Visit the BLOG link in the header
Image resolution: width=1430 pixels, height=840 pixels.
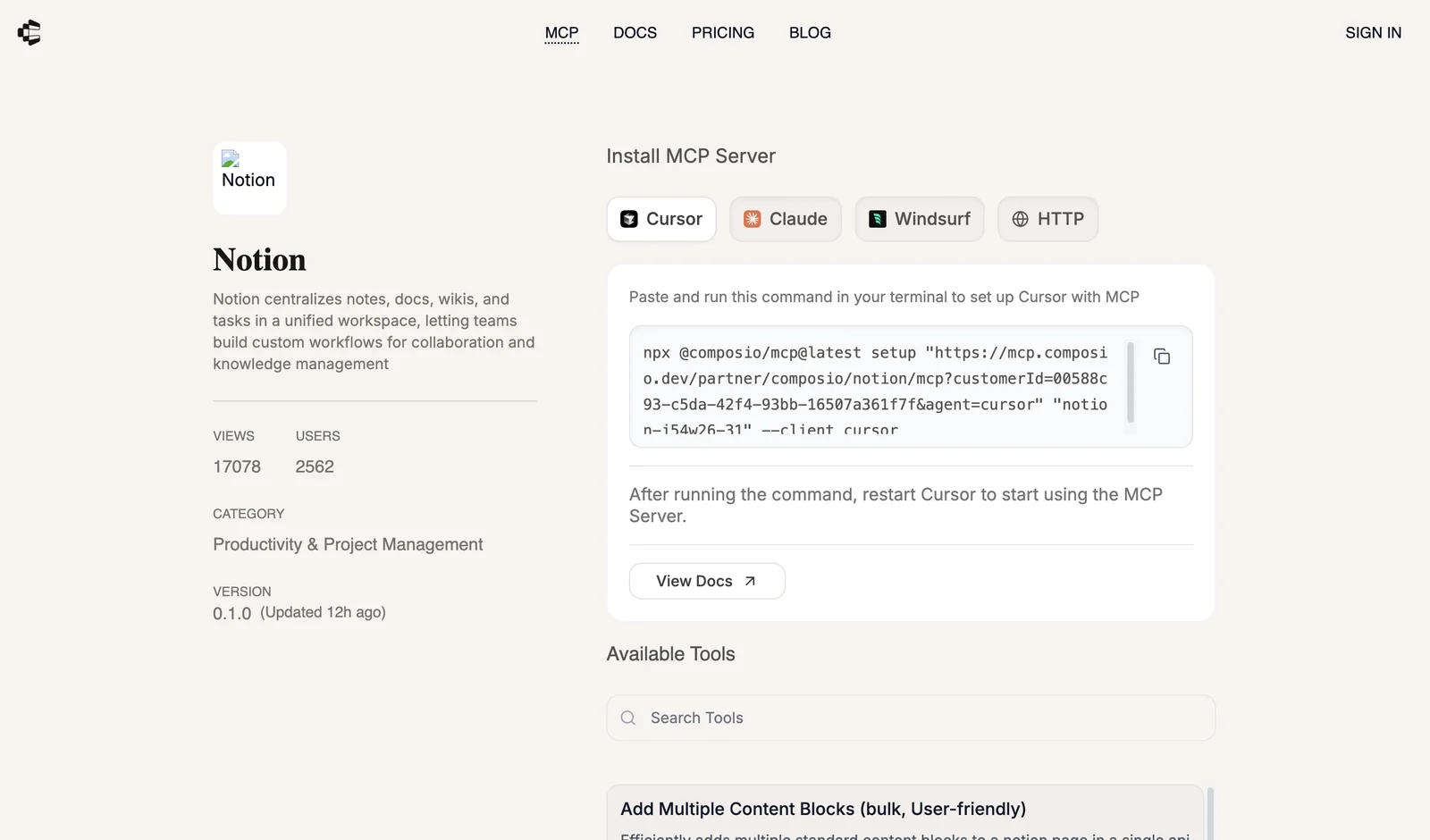(810, 33)
